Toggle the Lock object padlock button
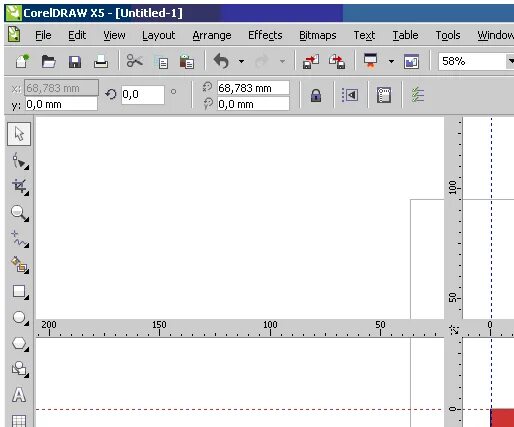 point(316,95)
